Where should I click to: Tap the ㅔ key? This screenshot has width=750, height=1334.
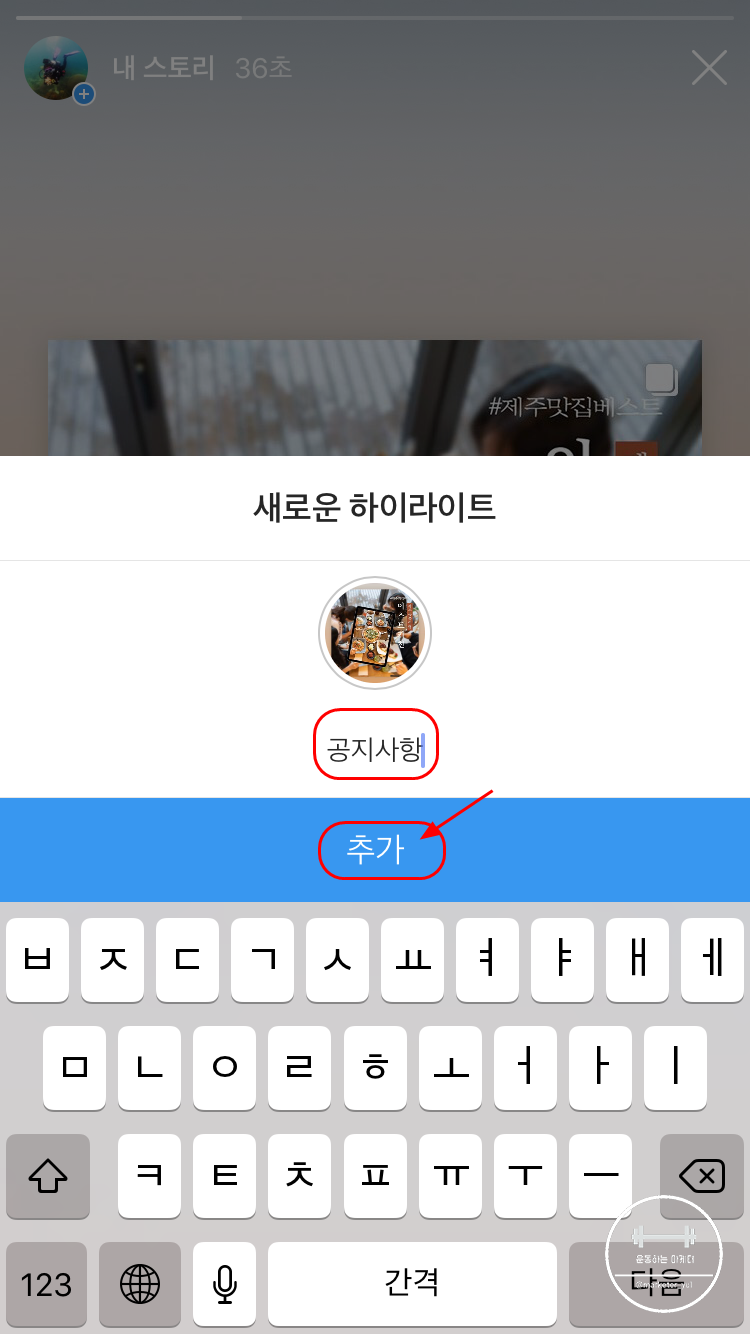pos(712,960)
